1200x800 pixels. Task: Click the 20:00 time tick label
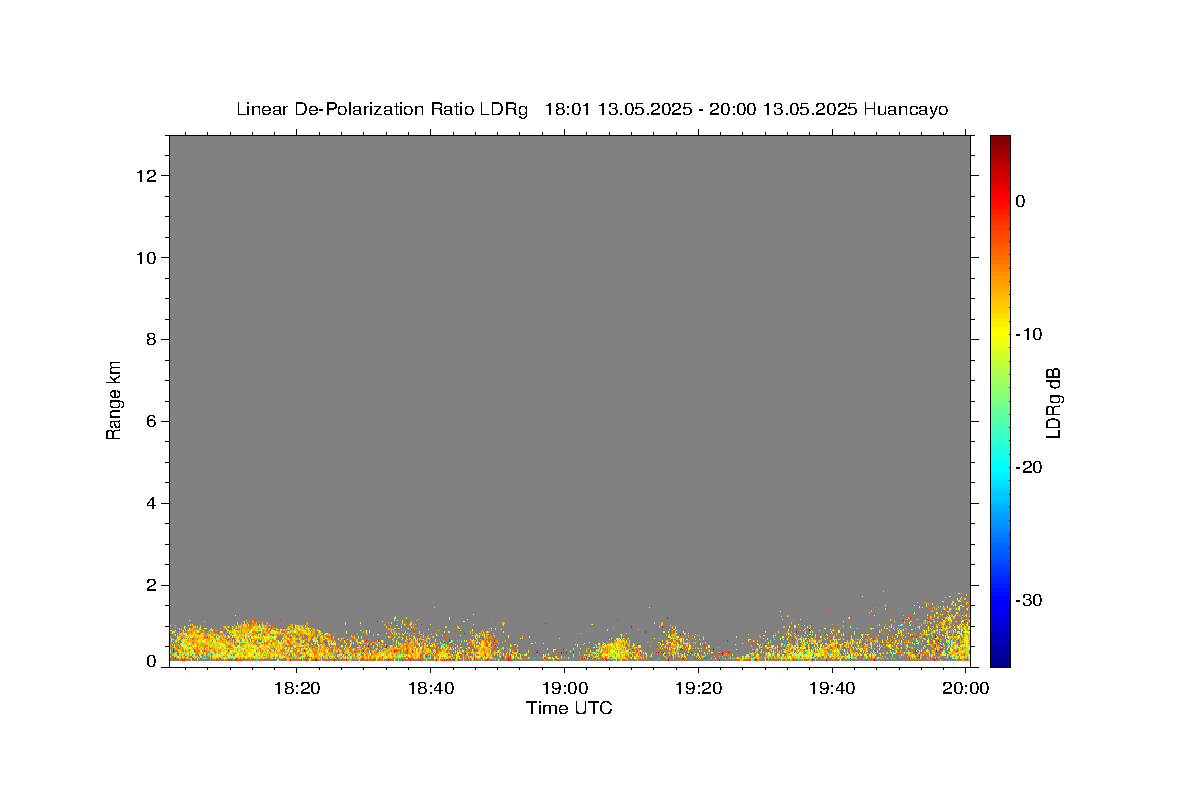coord(966,688)
